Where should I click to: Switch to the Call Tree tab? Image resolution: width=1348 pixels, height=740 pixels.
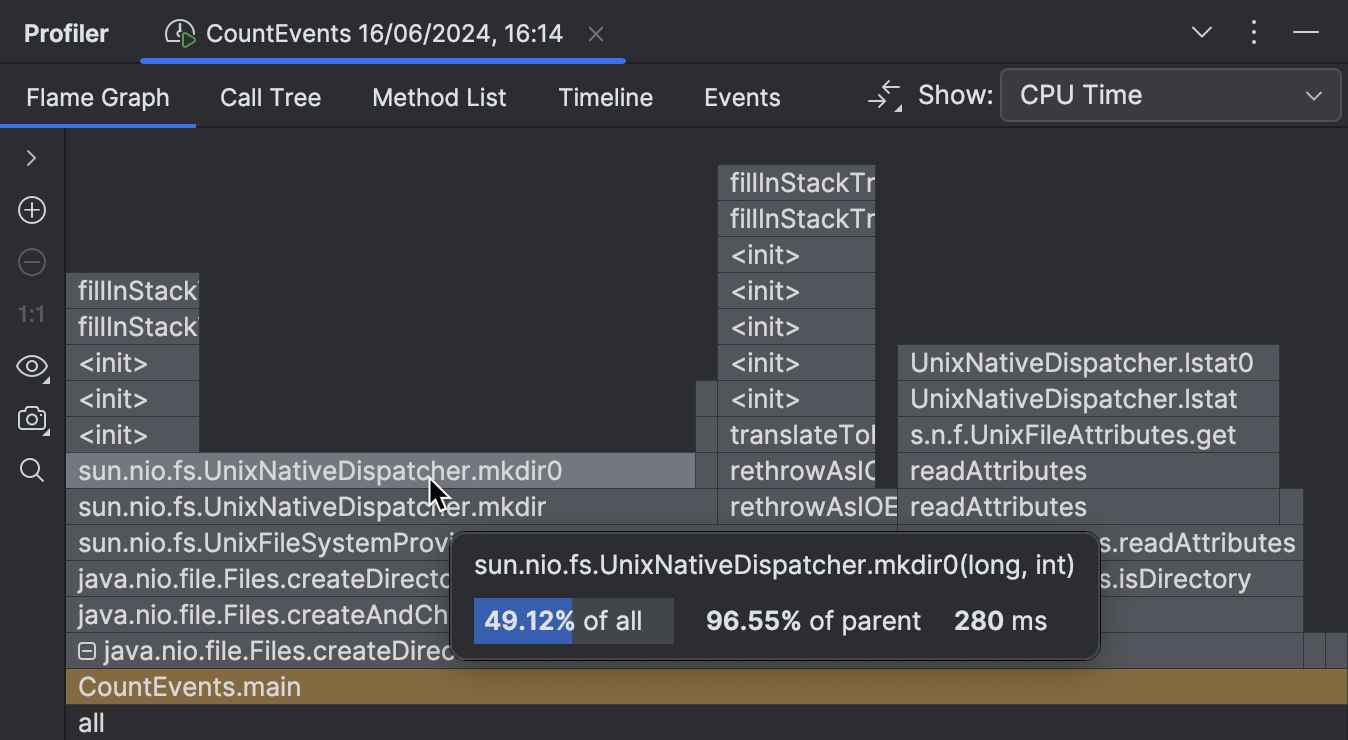(270, 98)
